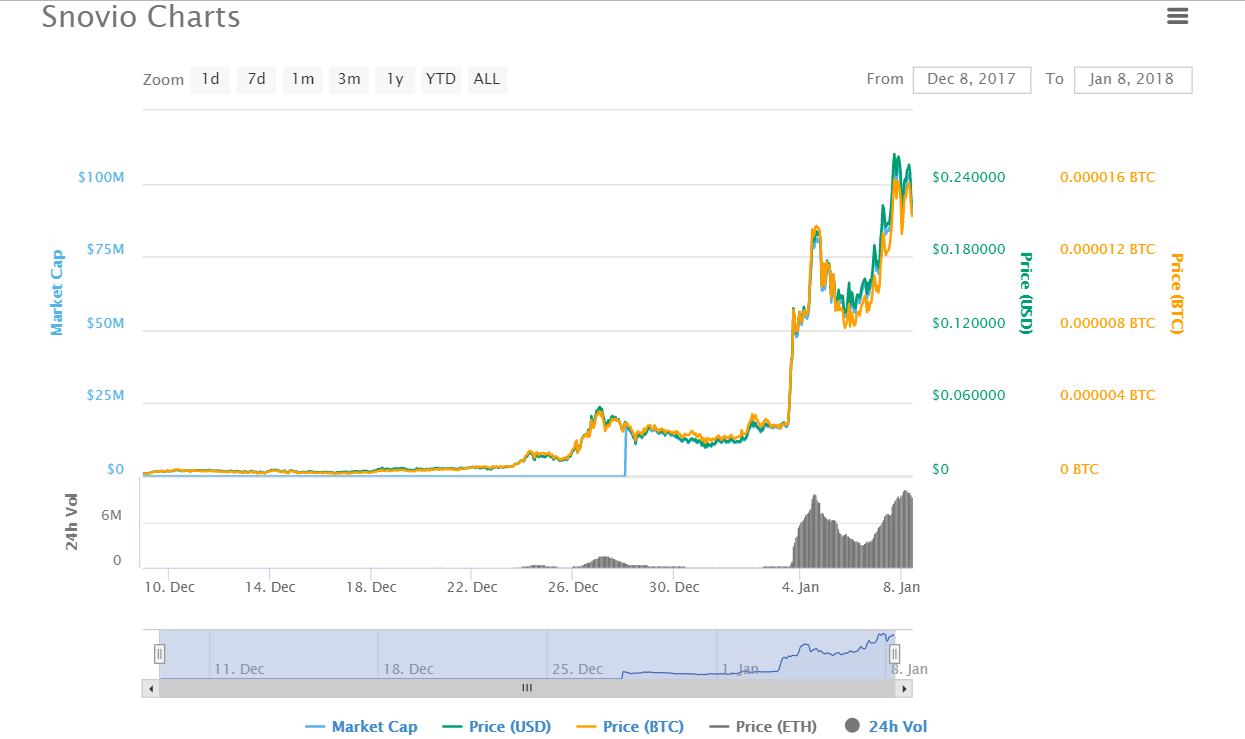Show ALL historical data

pyautogui.click(x=487, y=79)
